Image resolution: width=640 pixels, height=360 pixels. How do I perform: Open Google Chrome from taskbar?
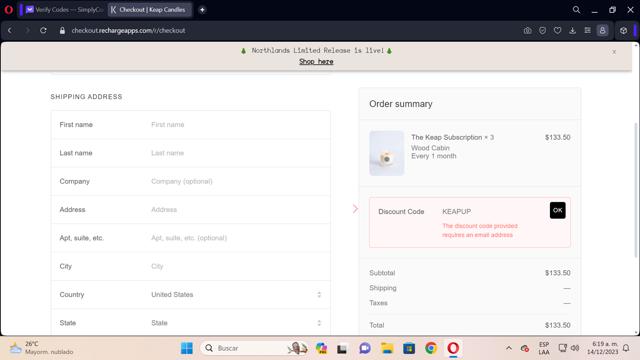pyautogui.click(x=431, y=348)
